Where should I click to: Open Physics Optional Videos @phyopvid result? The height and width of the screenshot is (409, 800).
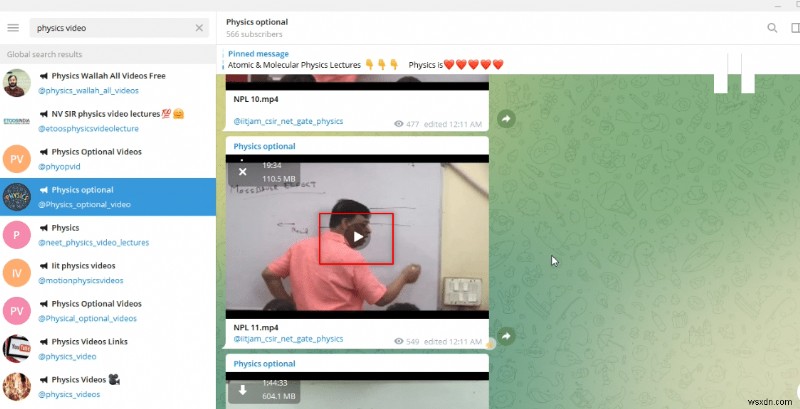(x=108, y=159)
